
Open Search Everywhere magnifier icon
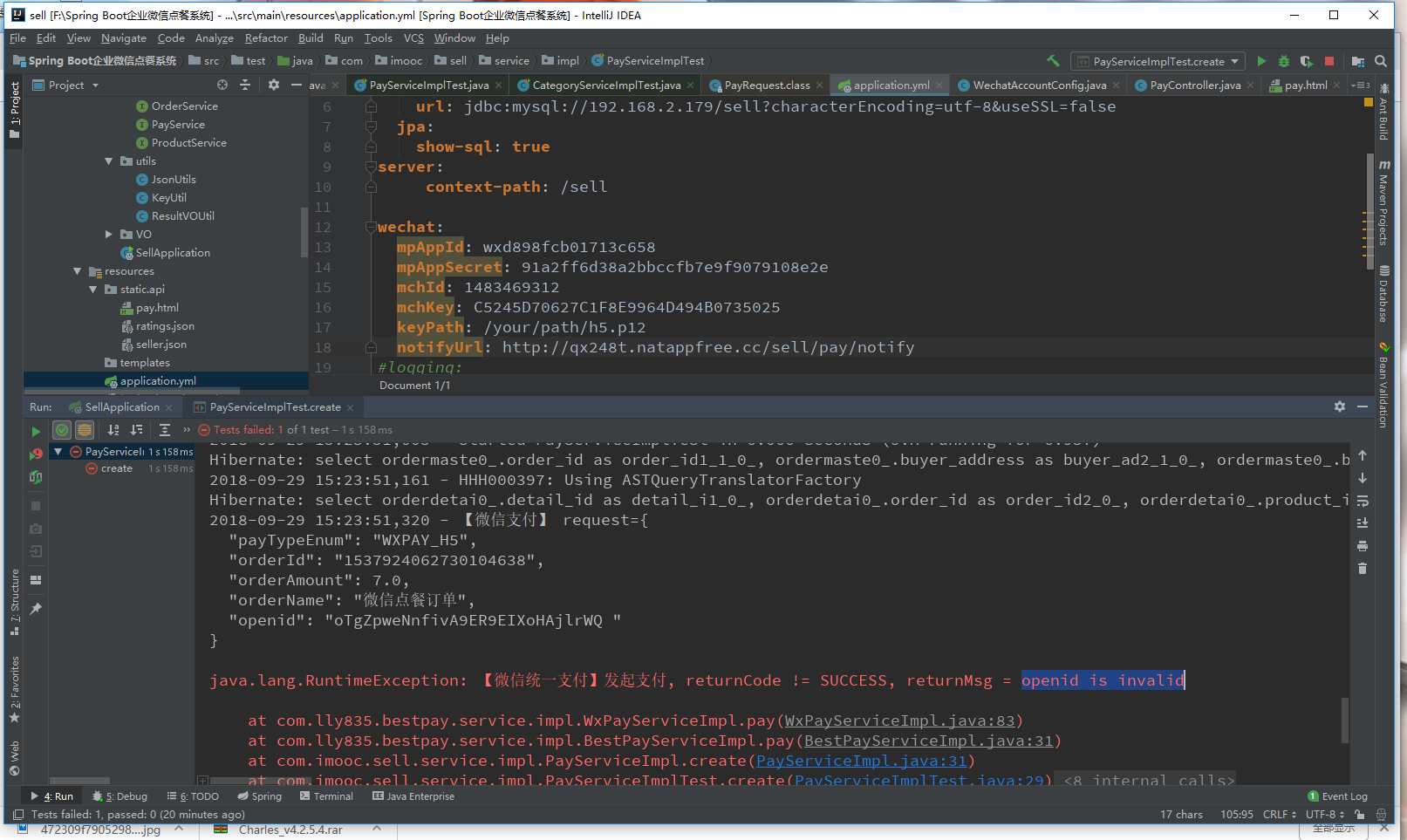tap(1380, 61)
